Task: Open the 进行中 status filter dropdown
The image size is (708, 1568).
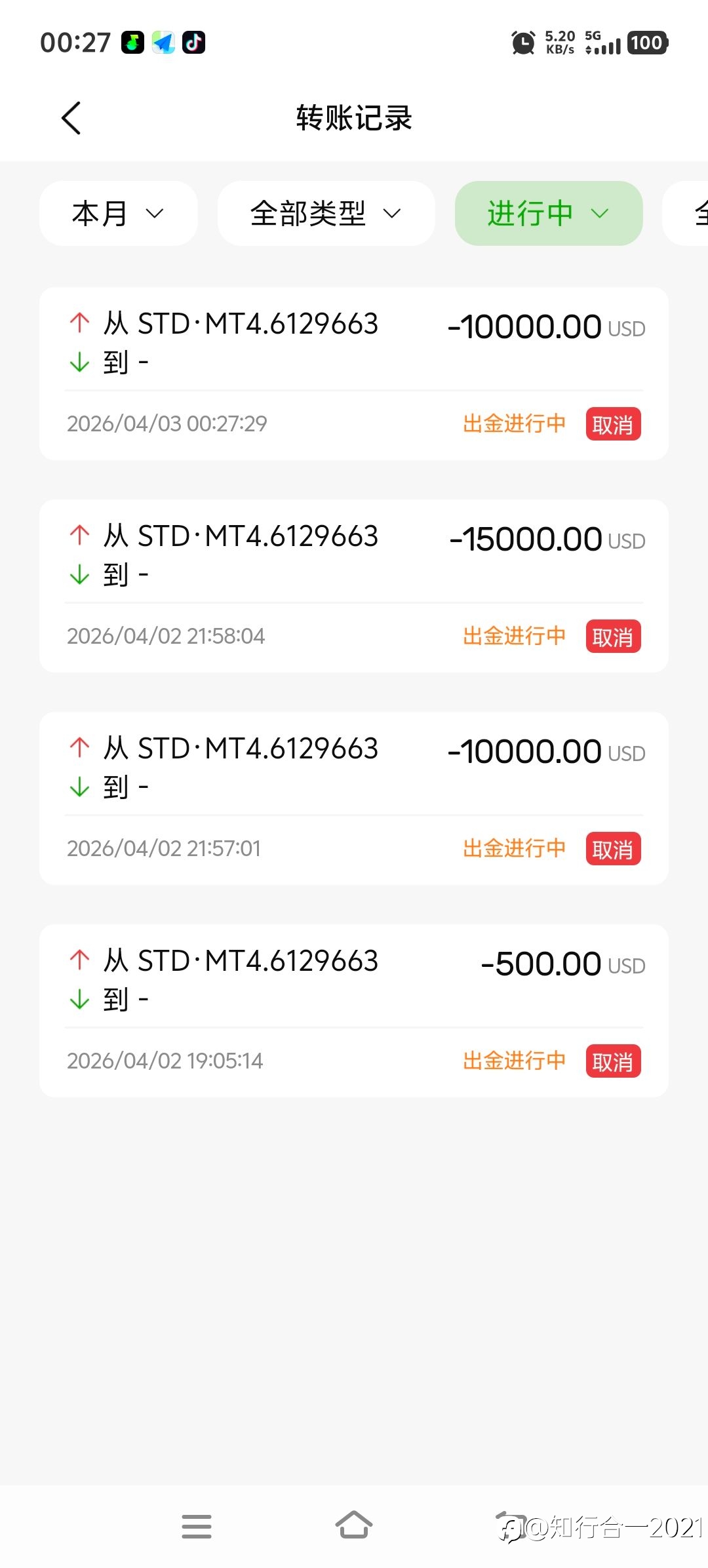Action: click(548, 214)
